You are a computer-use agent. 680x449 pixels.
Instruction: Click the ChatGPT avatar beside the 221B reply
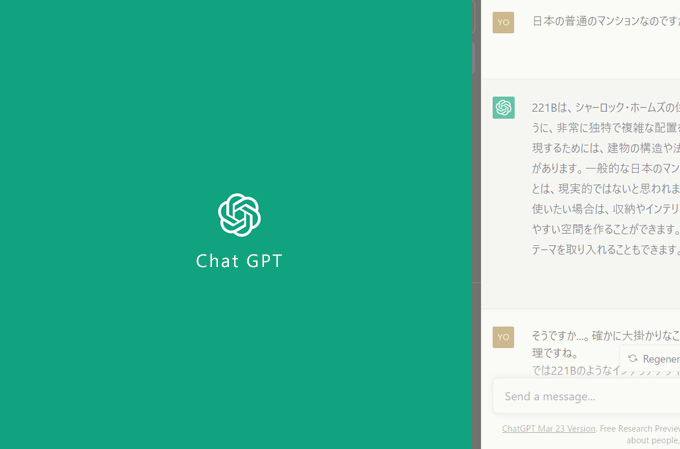point(503,108)
